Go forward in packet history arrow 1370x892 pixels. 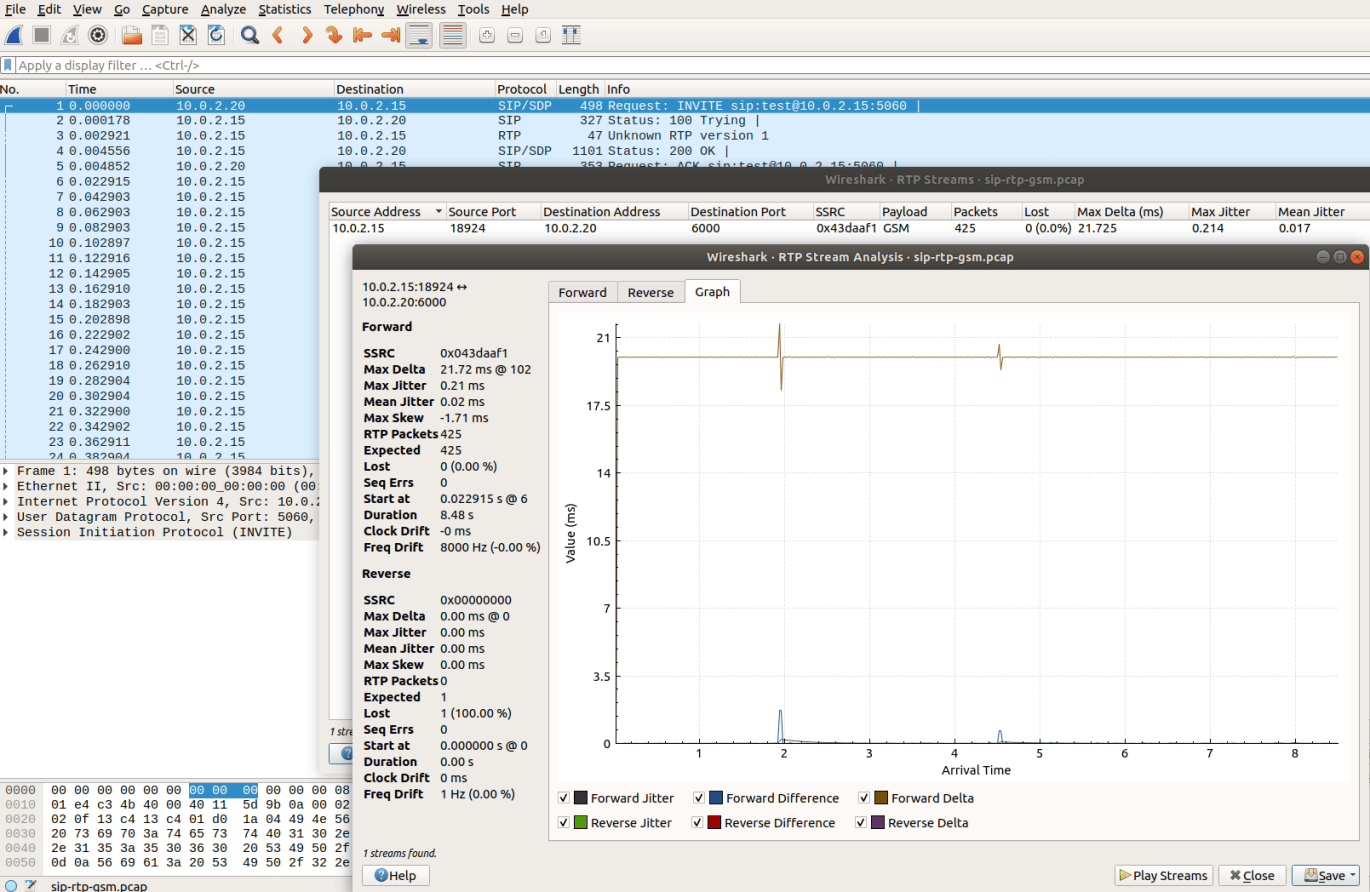(306, 36)
